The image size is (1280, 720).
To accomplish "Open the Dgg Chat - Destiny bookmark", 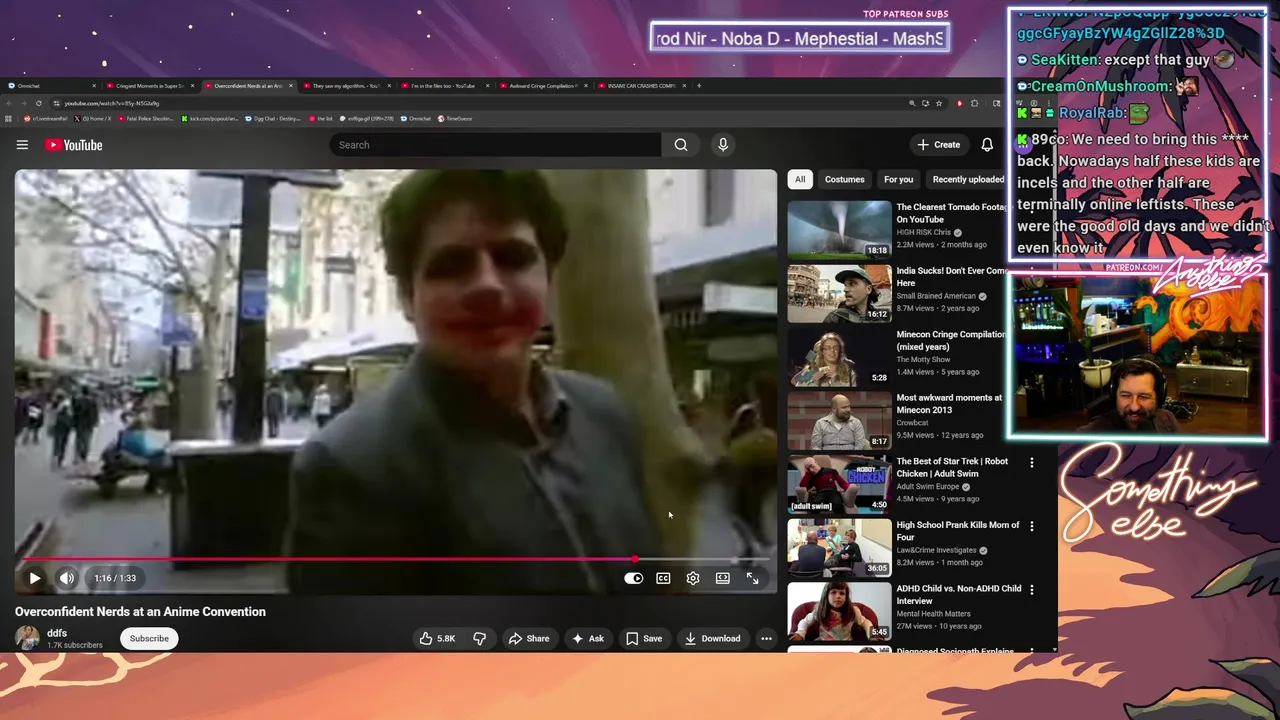I will (x=273, y=118).
